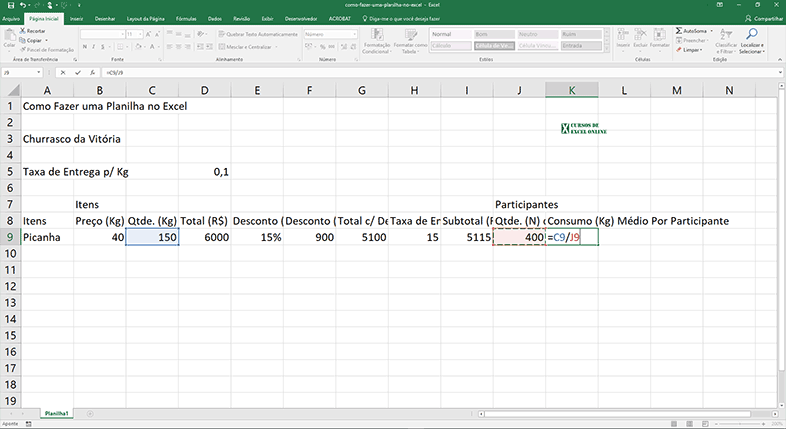Image resolution: width=786 pixels, height=429 pixels.
Task: Click the Select All corner triangle
Action: pyautogui.click(x=13, y=90)
